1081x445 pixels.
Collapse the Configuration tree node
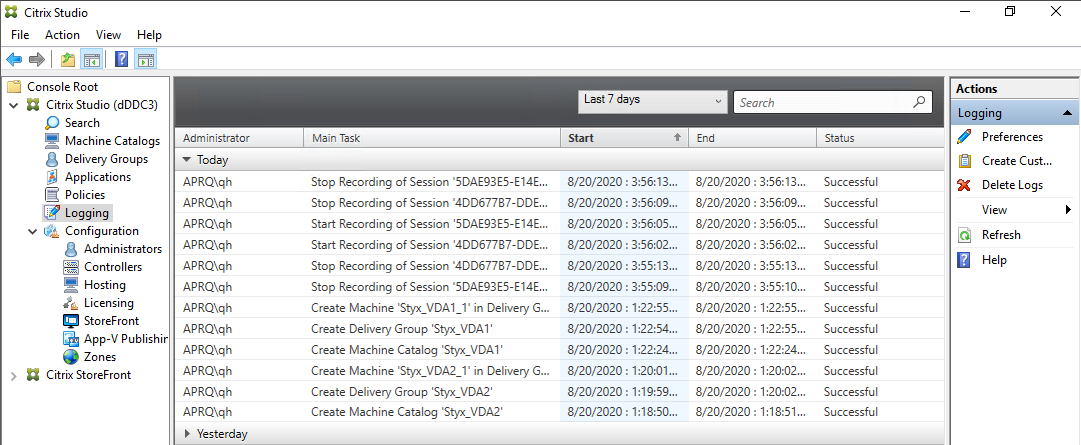pyautogui.click(x=33, y=231)
